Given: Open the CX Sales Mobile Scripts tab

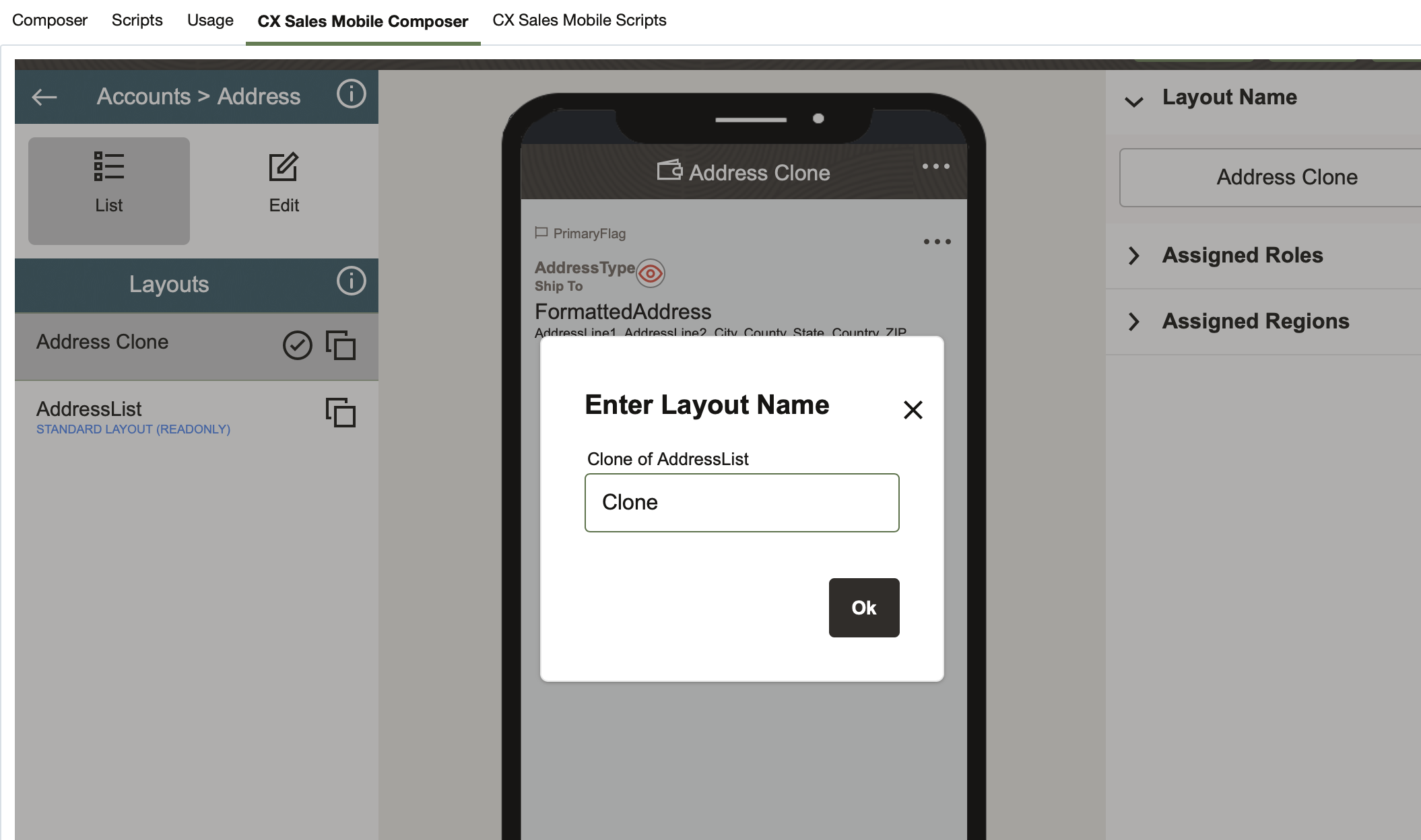Looking at the screenshot, I should click(x=579, y=20).
